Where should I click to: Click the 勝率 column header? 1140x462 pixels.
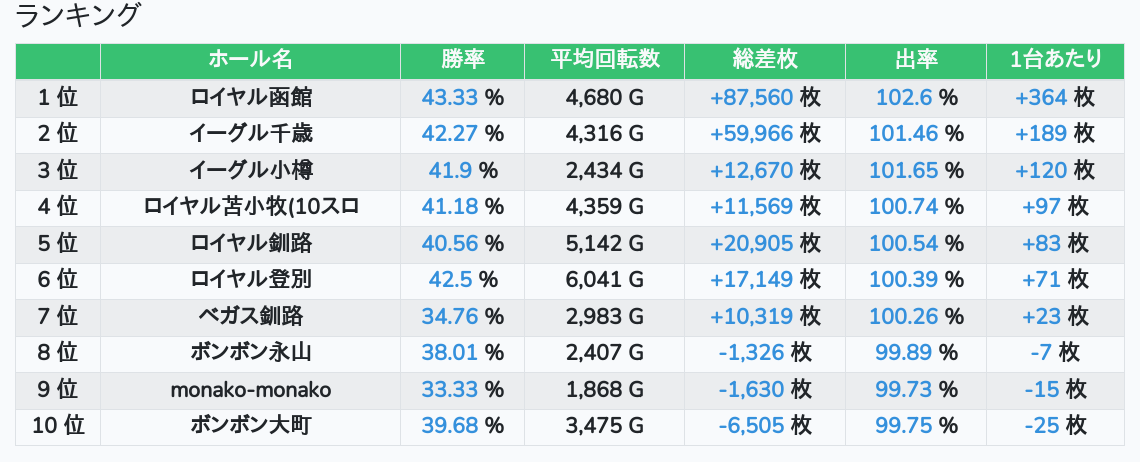462,60
